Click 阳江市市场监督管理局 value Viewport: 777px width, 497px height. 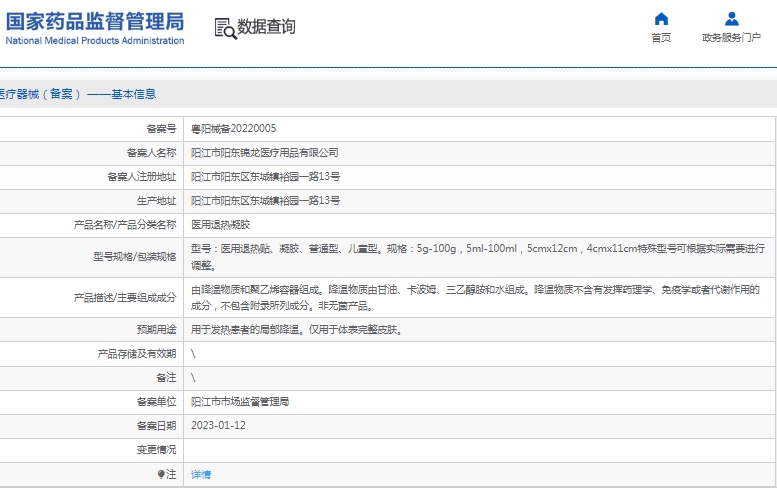click(x=240, y=402)
